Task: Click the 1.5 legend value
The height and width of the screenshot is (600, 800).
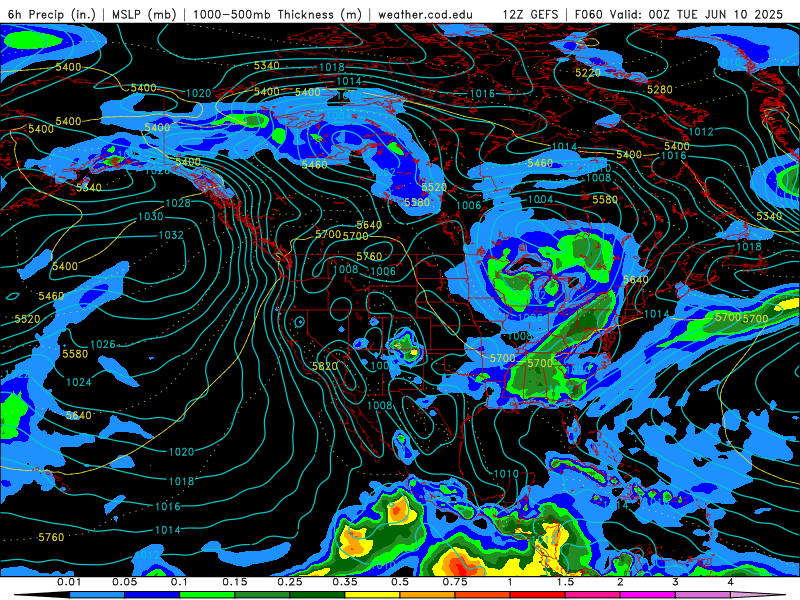Action: click(565, 582)
